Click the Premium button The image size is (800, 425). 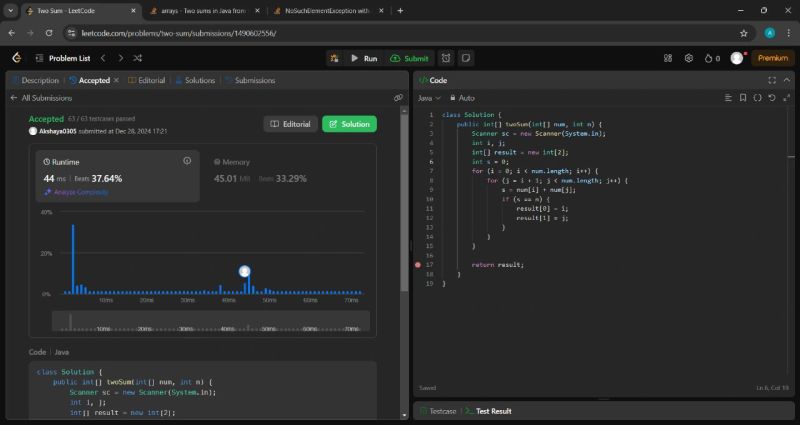tap(772, 58)
